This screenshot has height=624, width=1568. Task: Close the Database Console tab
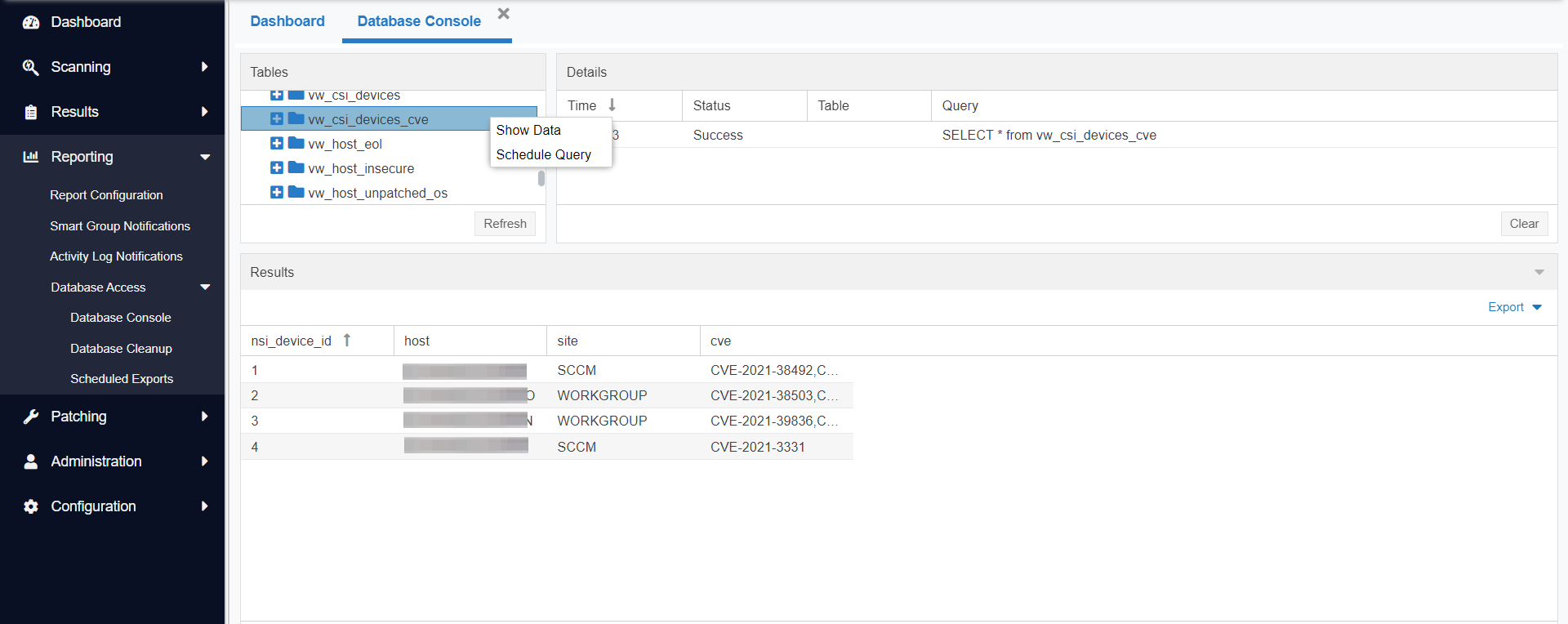click(504, 14)
